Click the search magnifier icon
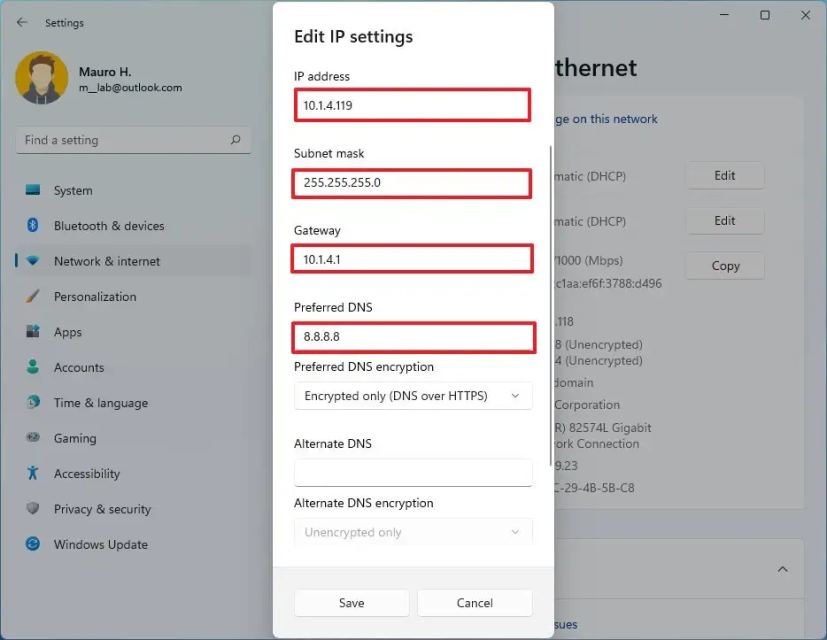Viewport: 827px width, 640px height. [x=236, y=140]
